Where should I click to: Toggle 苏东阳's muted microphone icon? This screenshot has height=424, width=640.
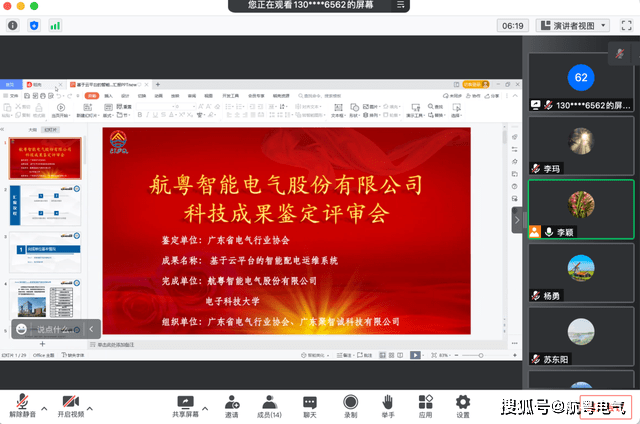[x=536, y=359]
